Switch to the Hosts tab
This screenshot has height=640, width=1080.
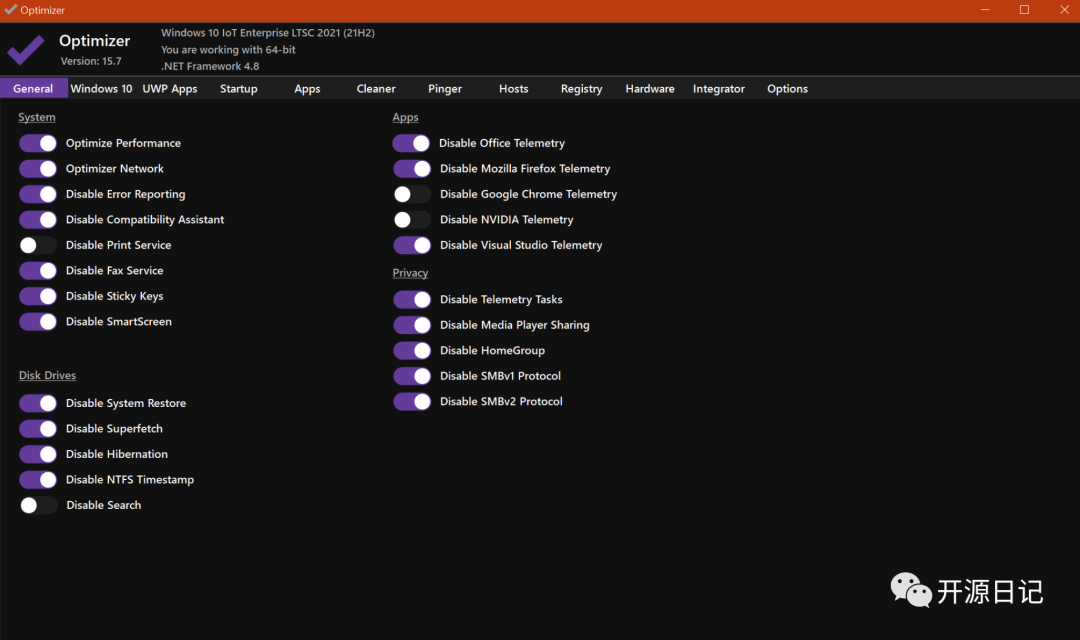[x=514, y=88]
